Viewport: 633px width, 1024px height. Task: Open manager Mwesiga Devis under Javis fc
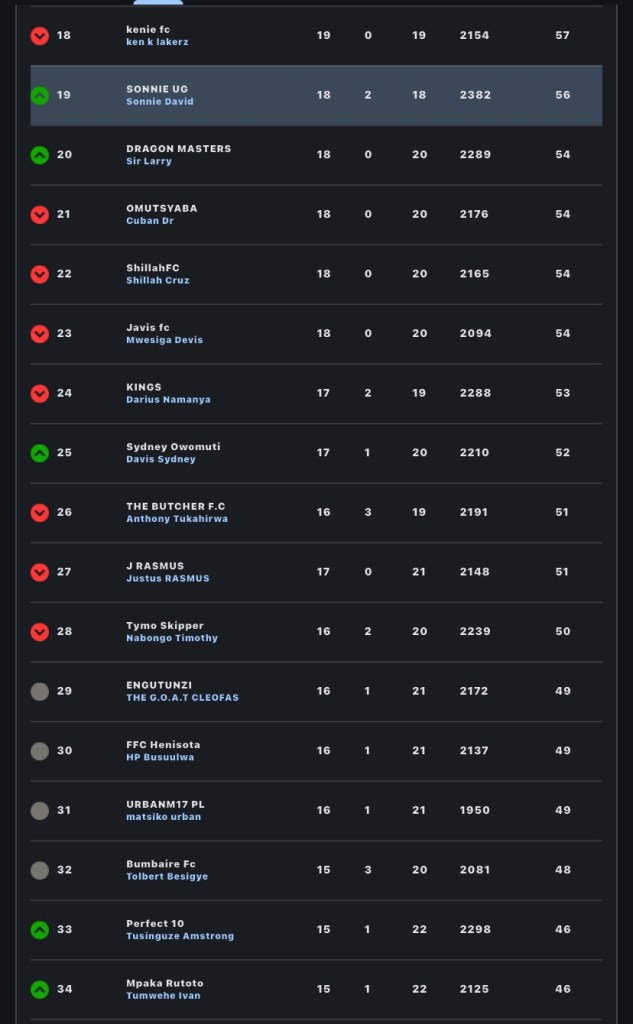[x=164, y=340]
